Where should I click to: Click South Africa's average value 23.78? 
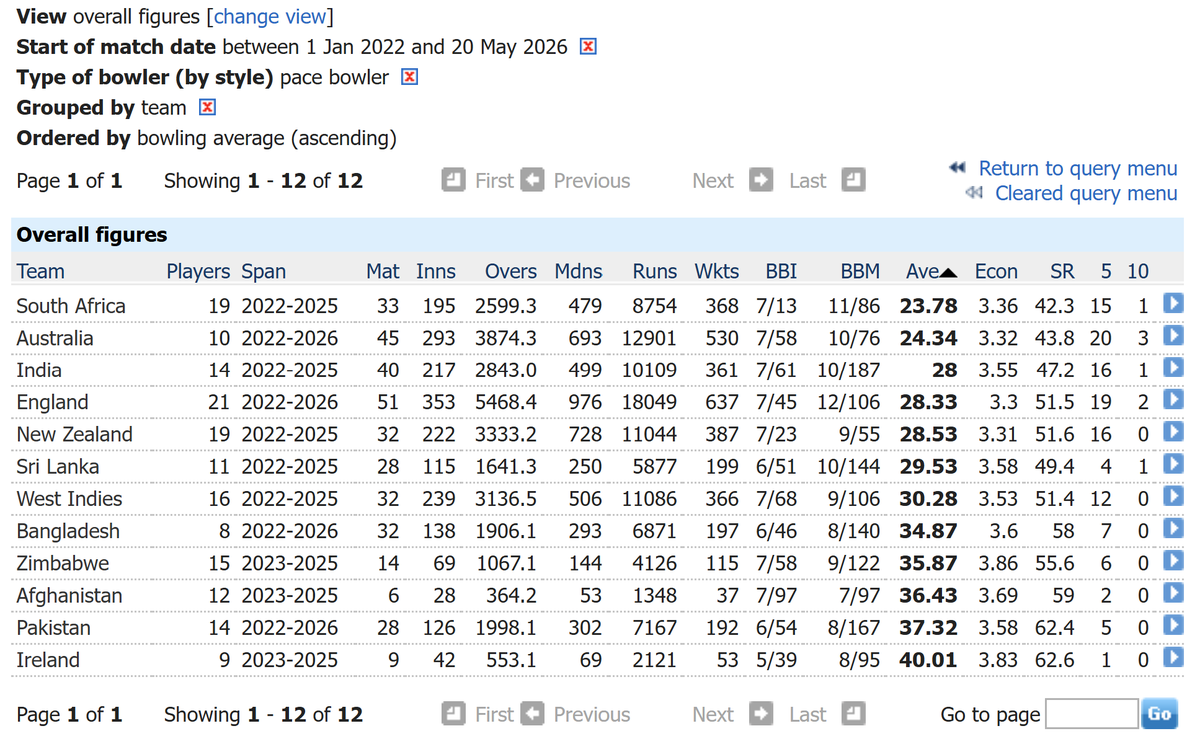[x=928, y=305]
